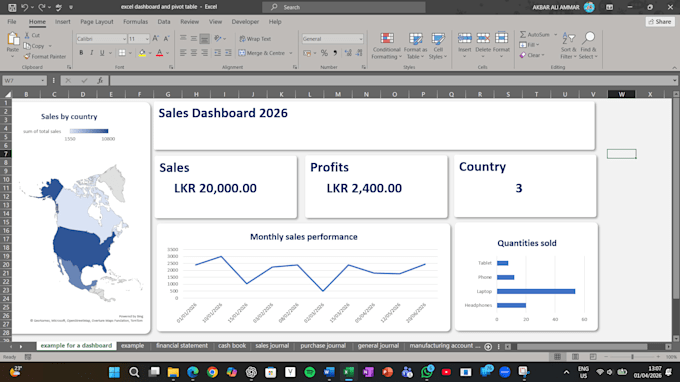The width and height of the screenshot is (680, 382).
Task: Toggle Wrap Text
Action: point(255,39)
